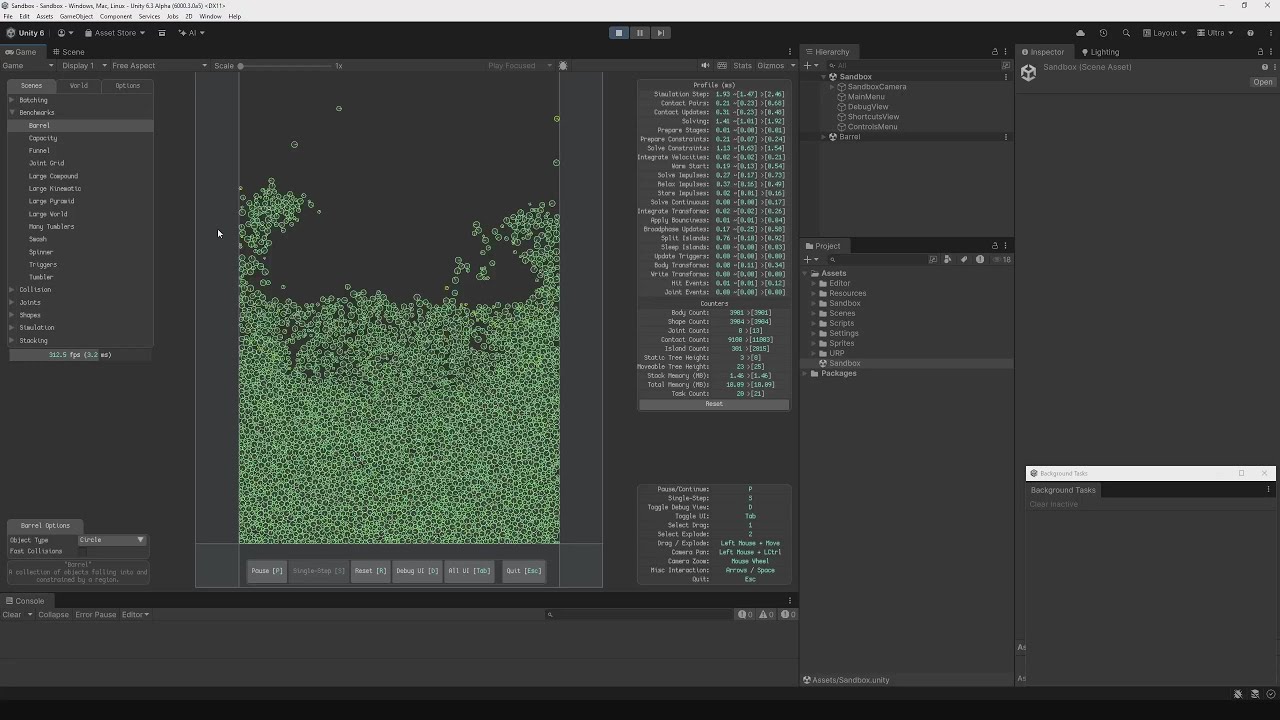Toggle the Shortcuts keyboard icon in Game view

pyautogui.click(x=721, y=66)
